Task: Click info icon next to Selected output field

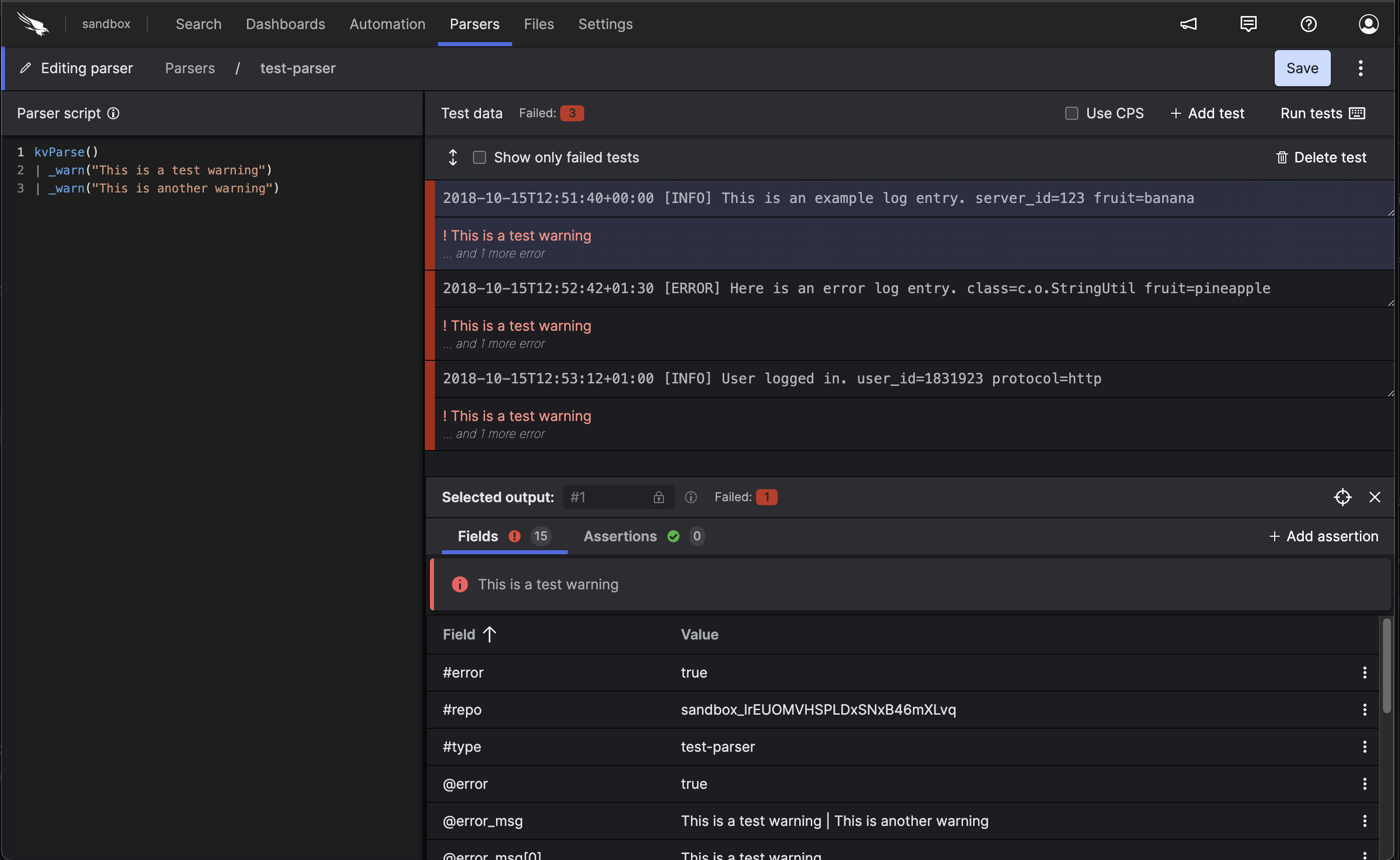Action: tap(690, 497)
